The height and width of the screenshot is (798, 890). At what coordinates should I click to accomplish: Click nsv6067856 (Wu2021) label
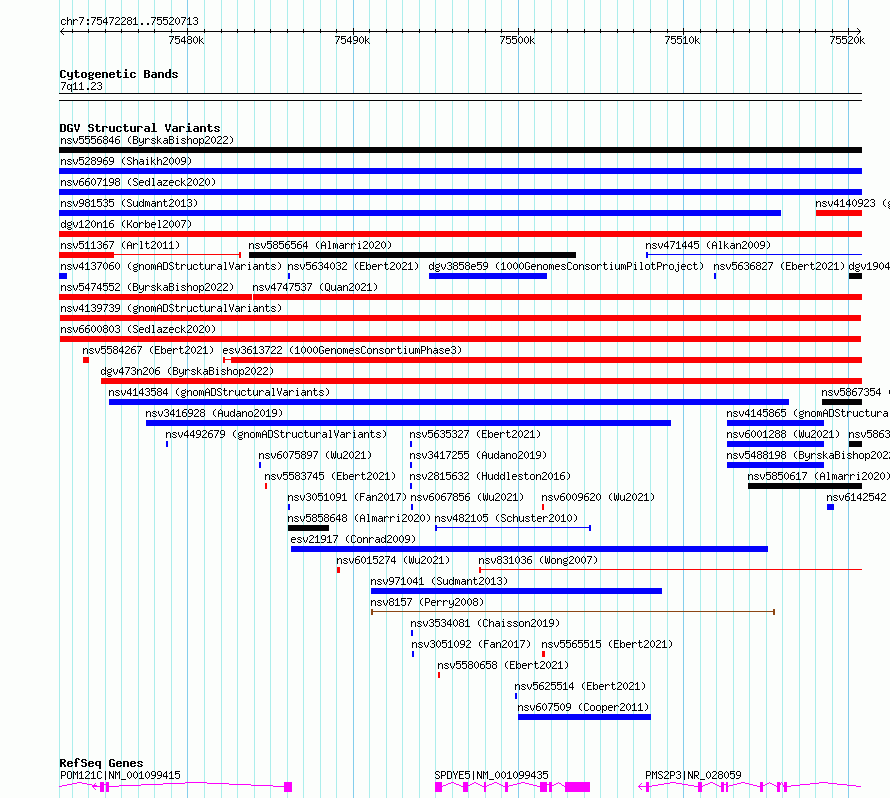467,497
